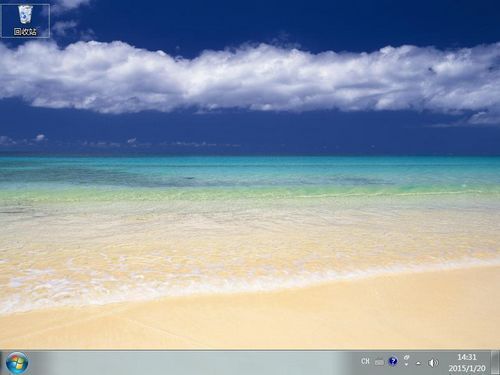Open the on-screen keyboard language bar icon
Screen dimensions: 500x375
pos(379,362)
